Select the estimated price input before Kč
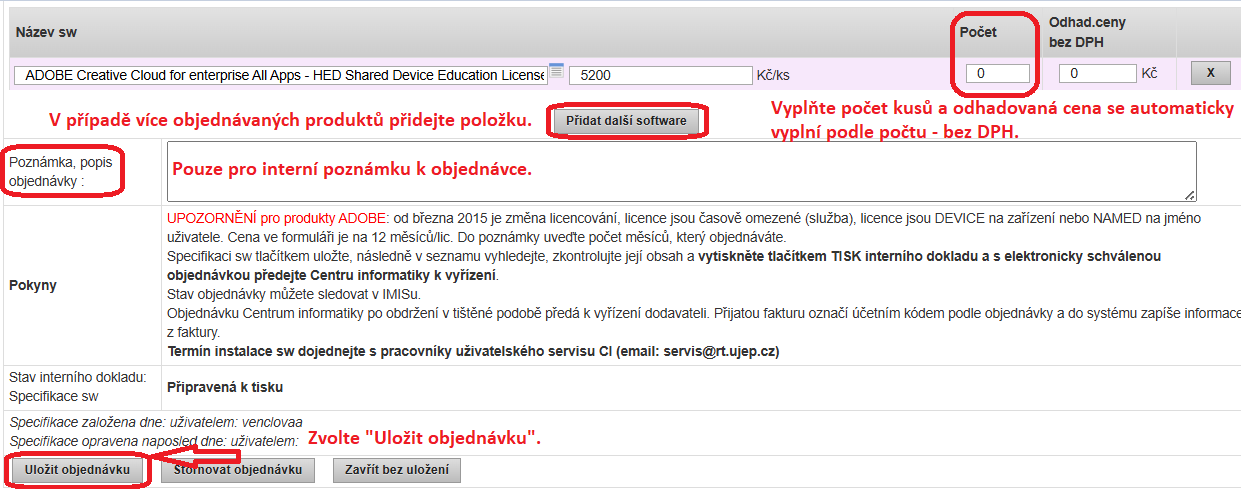 coord(1097,73)
